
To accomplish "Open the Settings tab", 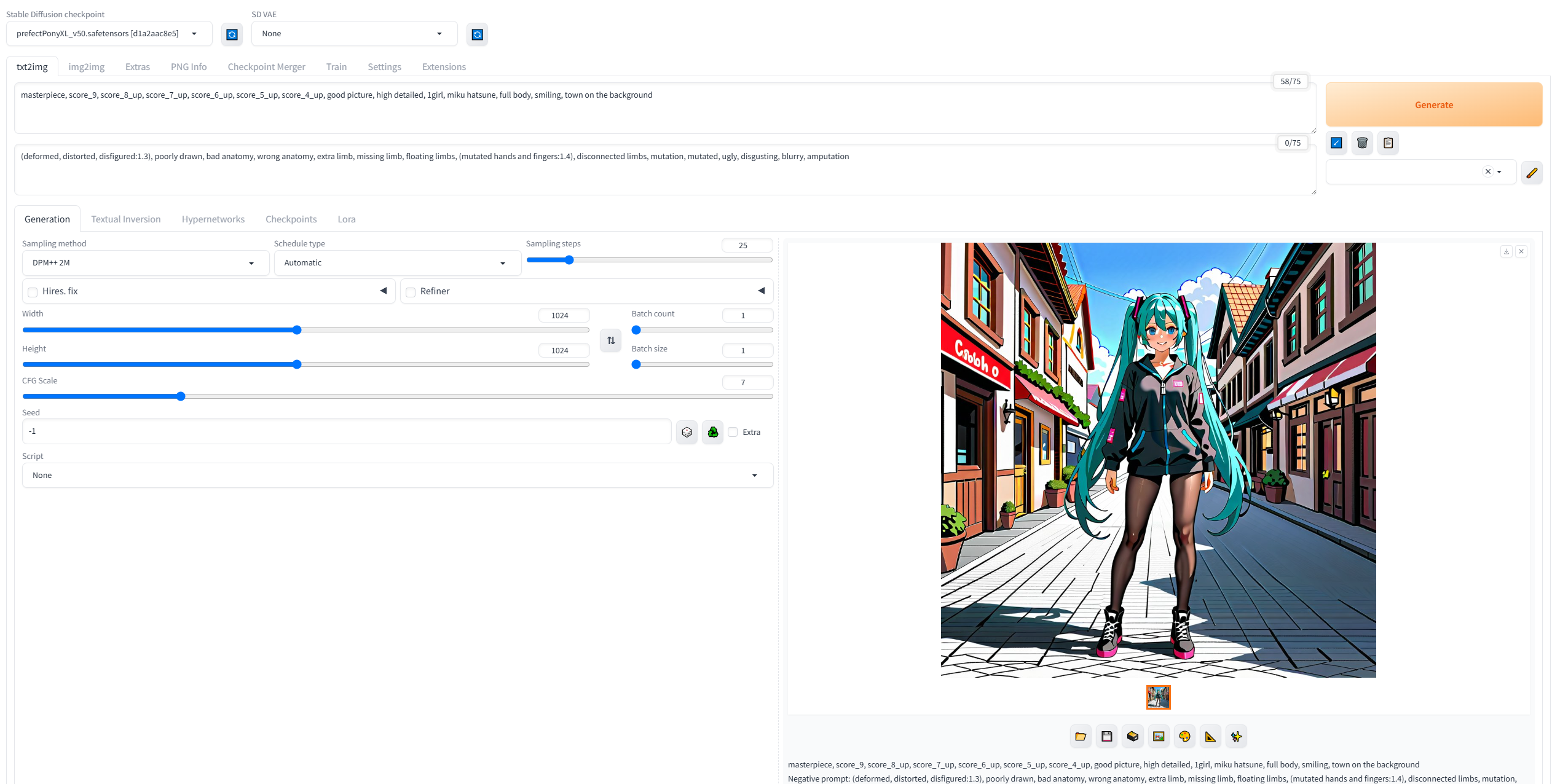I will (x=384, y=67).
